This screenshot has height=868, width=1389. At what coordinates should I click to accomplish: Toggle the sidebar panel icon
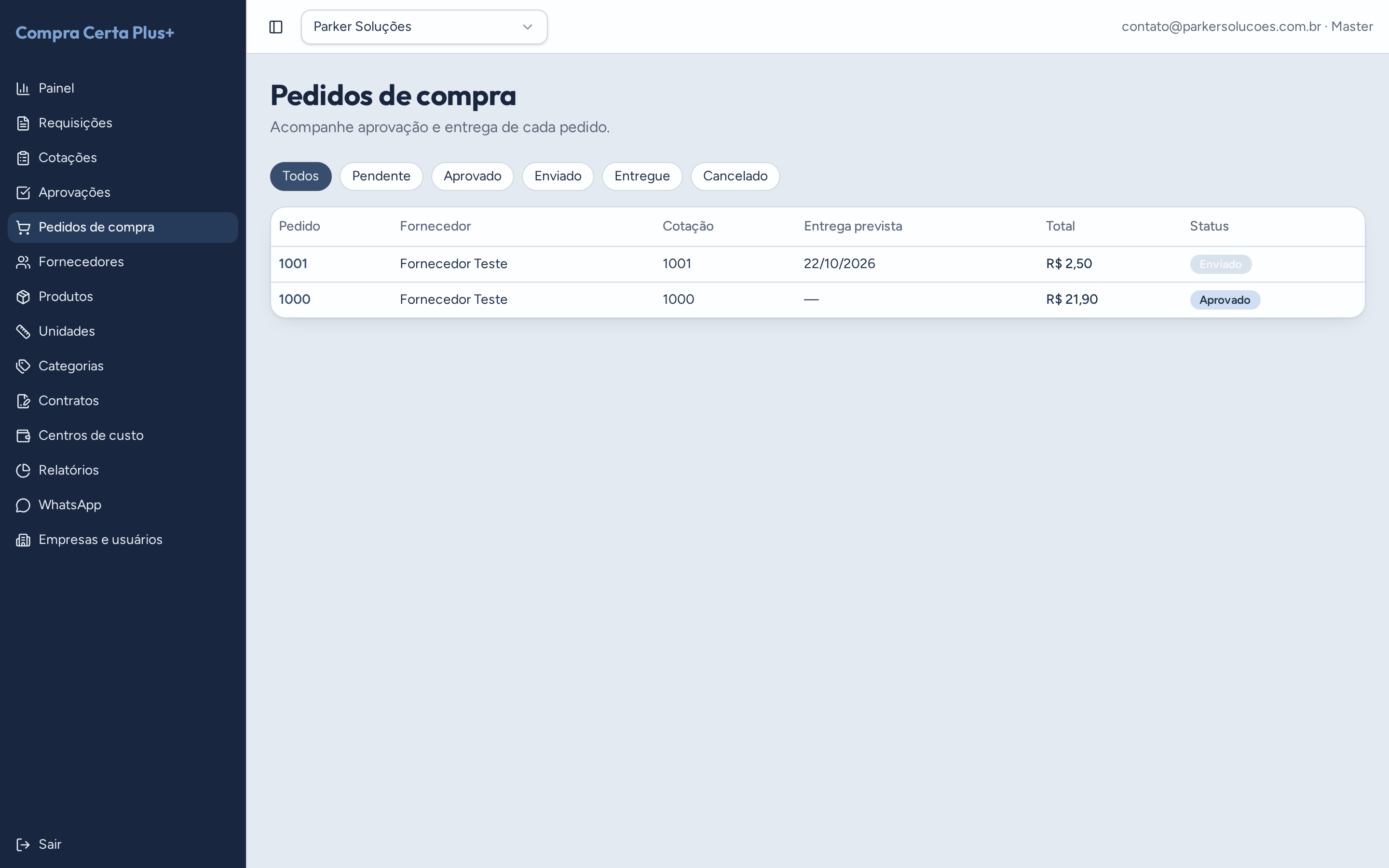pyautogui.click(x=276, y=27)
